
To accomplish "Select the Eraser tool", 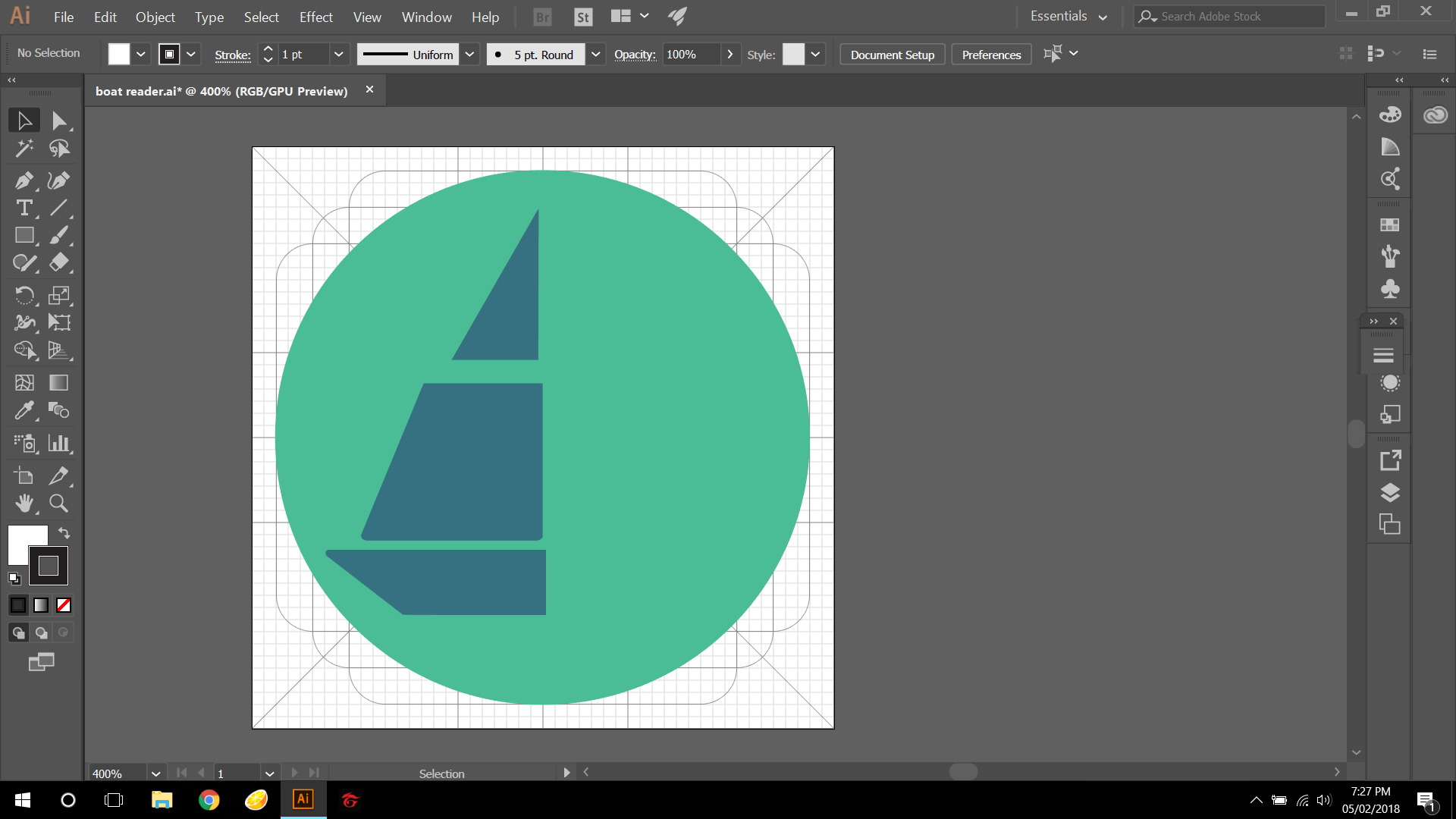I will pos(58,262).
